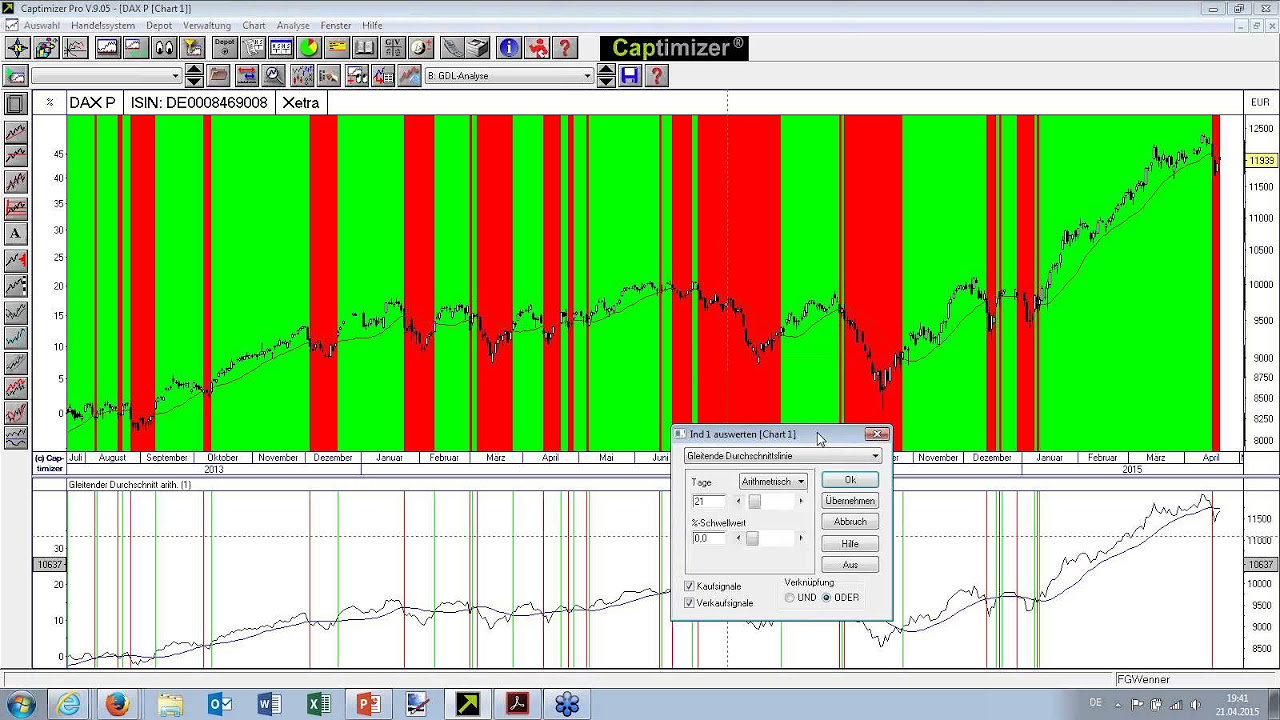Open the Depot menu

point(159,25)
